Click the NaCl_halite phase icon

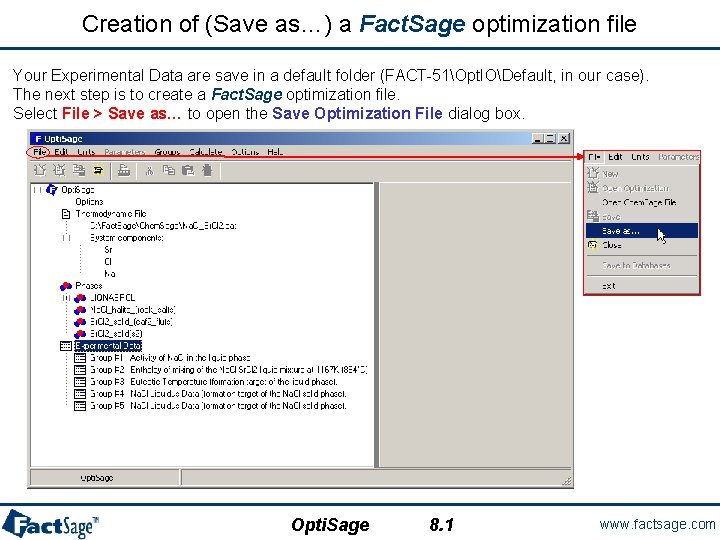(x=80, y=310)
